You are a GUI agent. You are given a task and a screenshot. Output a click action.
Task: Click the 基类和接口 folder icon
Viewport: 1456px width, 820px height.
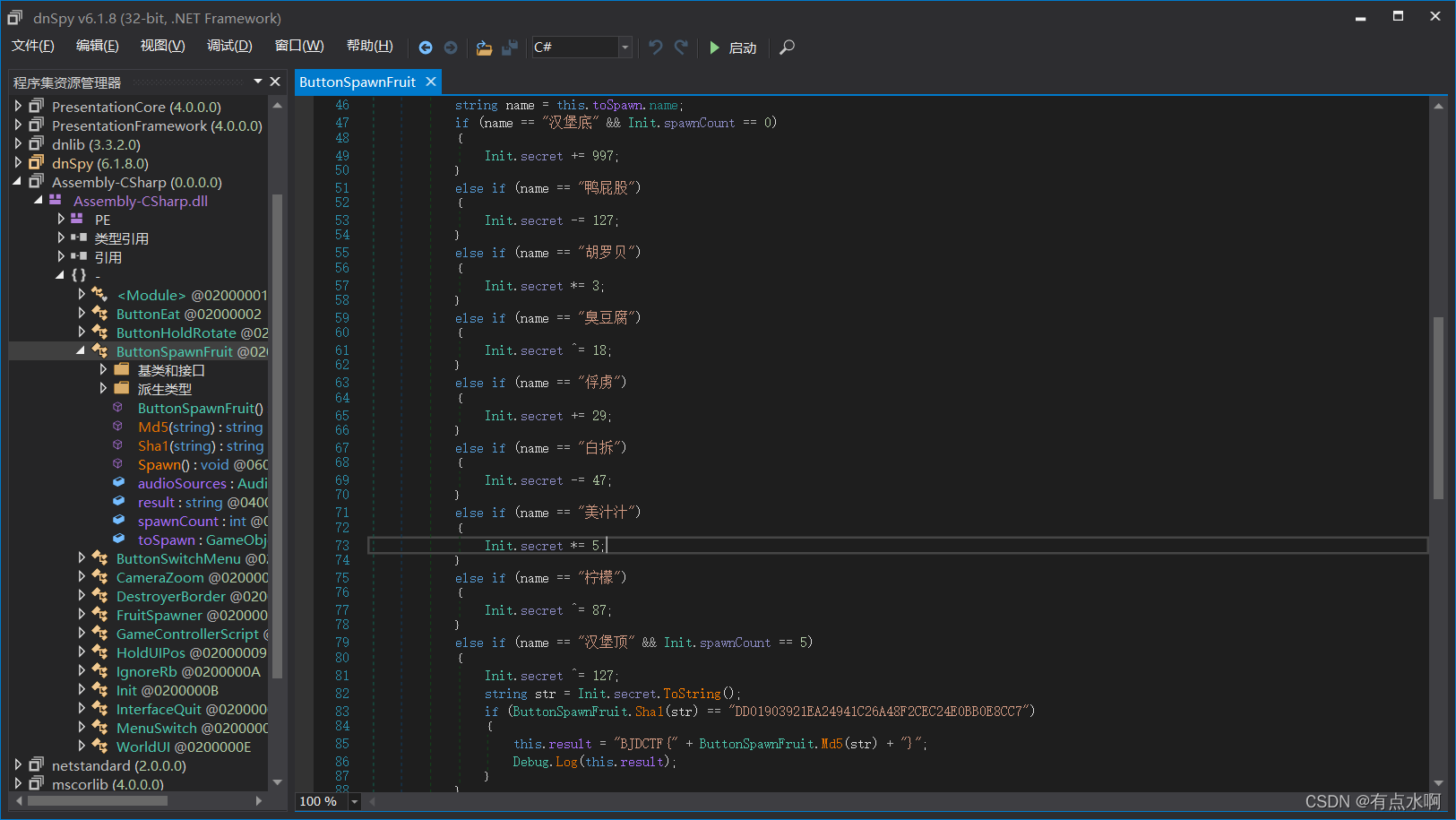(x=122, y=369)
